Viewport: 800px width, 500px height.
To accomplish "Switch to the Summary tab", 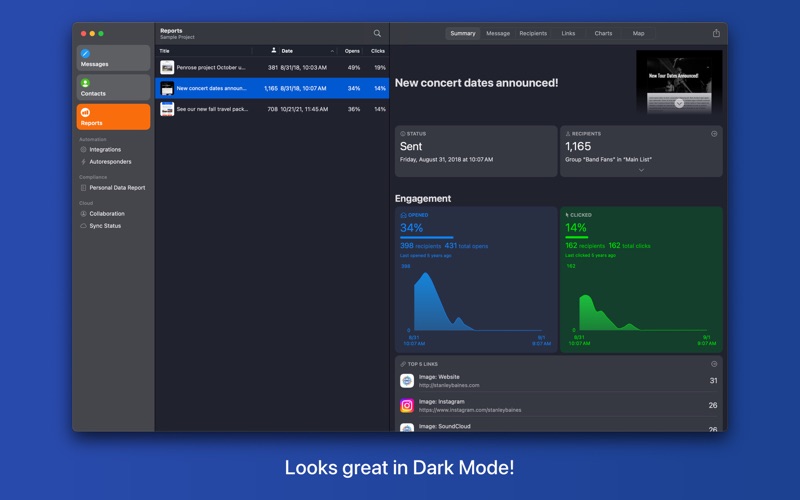I will [x=463, y=33].
